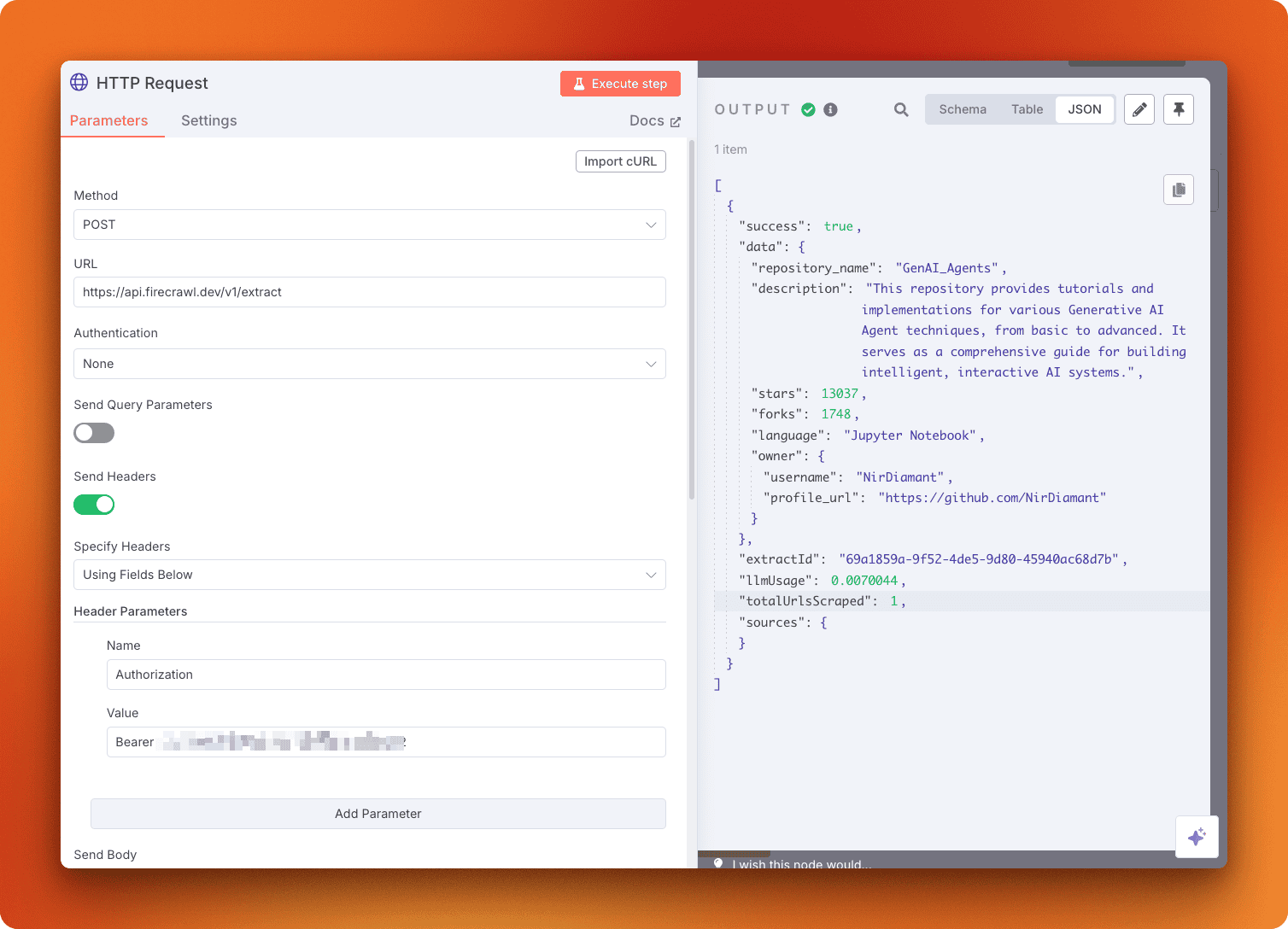
Task: Switch output view to Table
Action: [1027, 109]
